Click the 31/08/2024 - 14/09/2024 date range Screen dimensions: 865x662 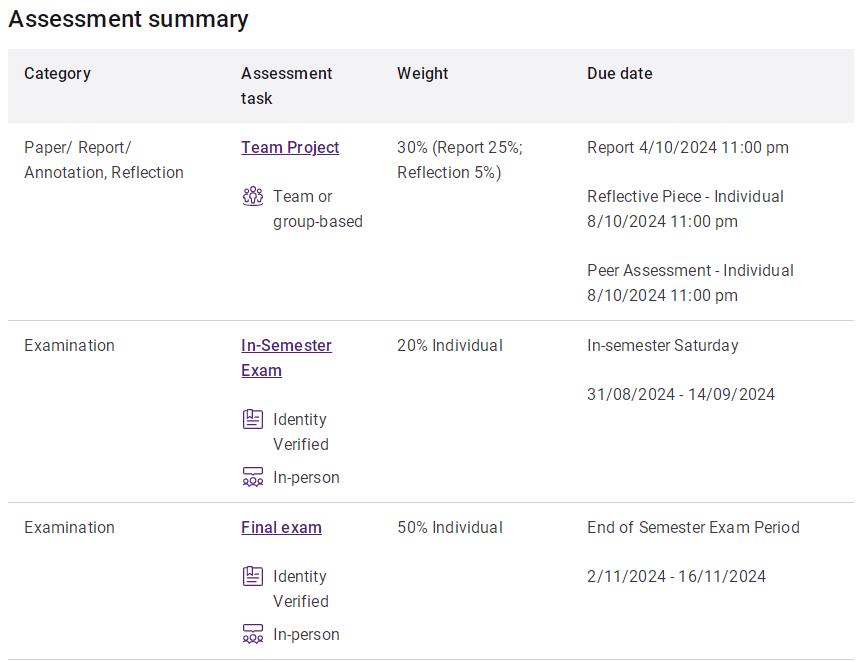tap(681, 394)
